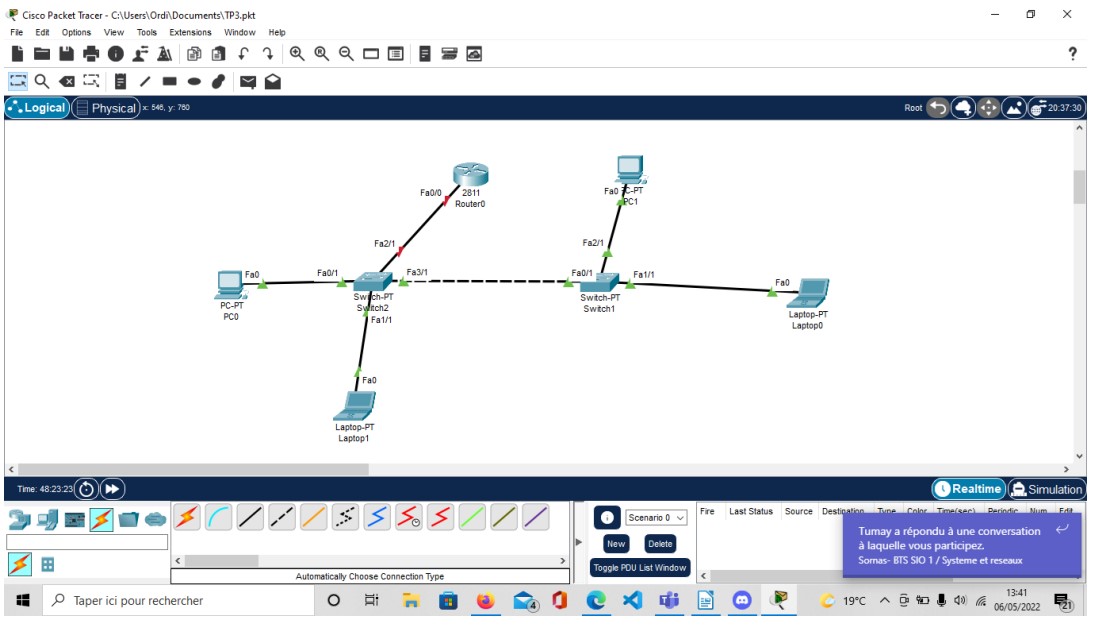Switch to the Physical workspace view

[x=106, y=108]
